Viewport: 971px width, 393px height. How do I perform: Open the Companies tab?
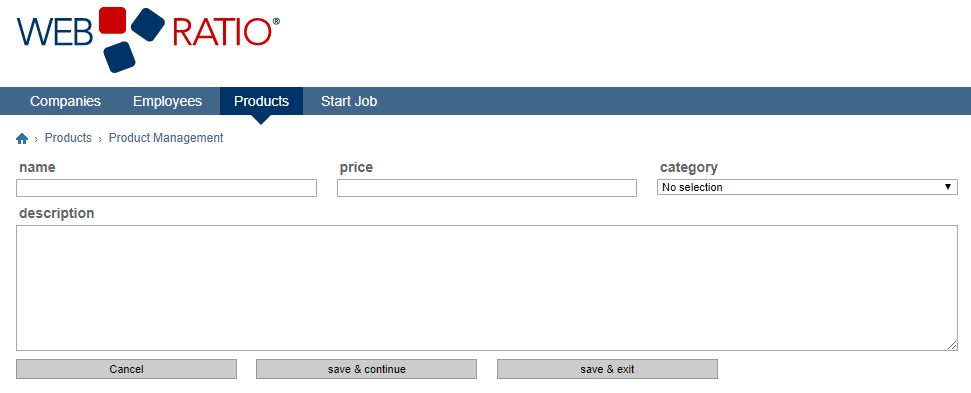65,101
